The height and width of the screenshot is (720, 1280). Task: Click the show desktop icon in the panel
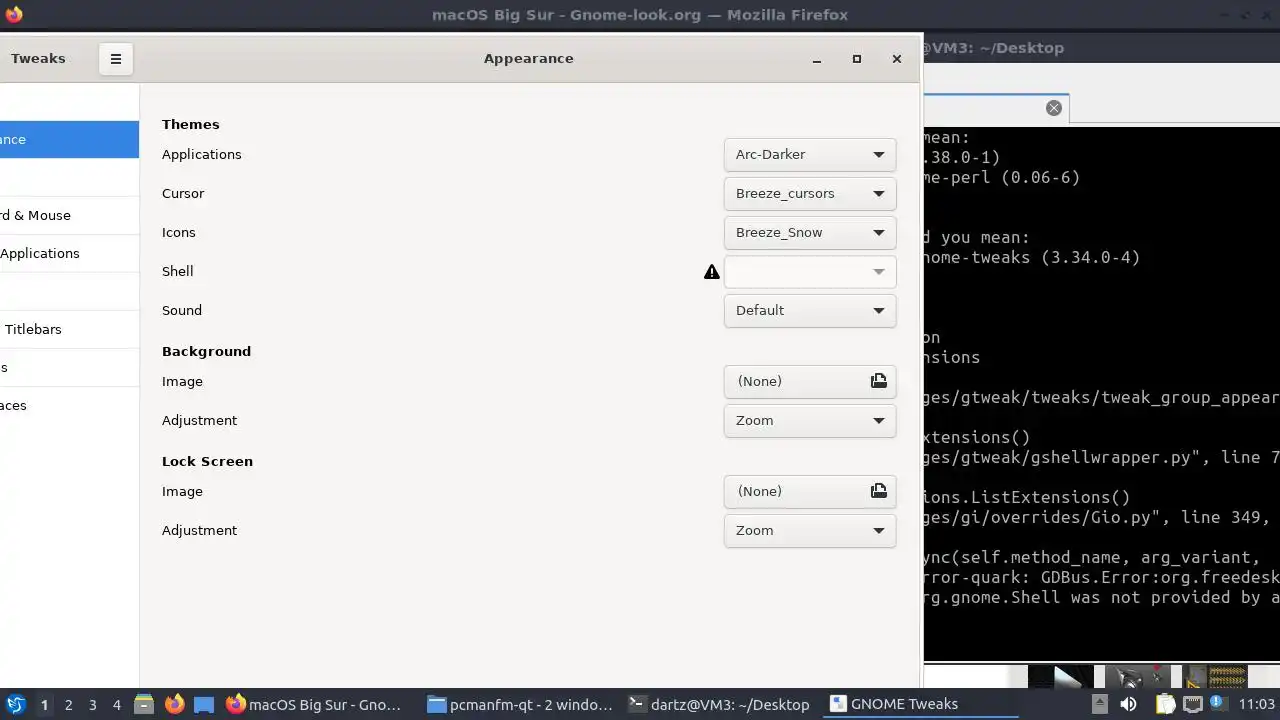204,704
